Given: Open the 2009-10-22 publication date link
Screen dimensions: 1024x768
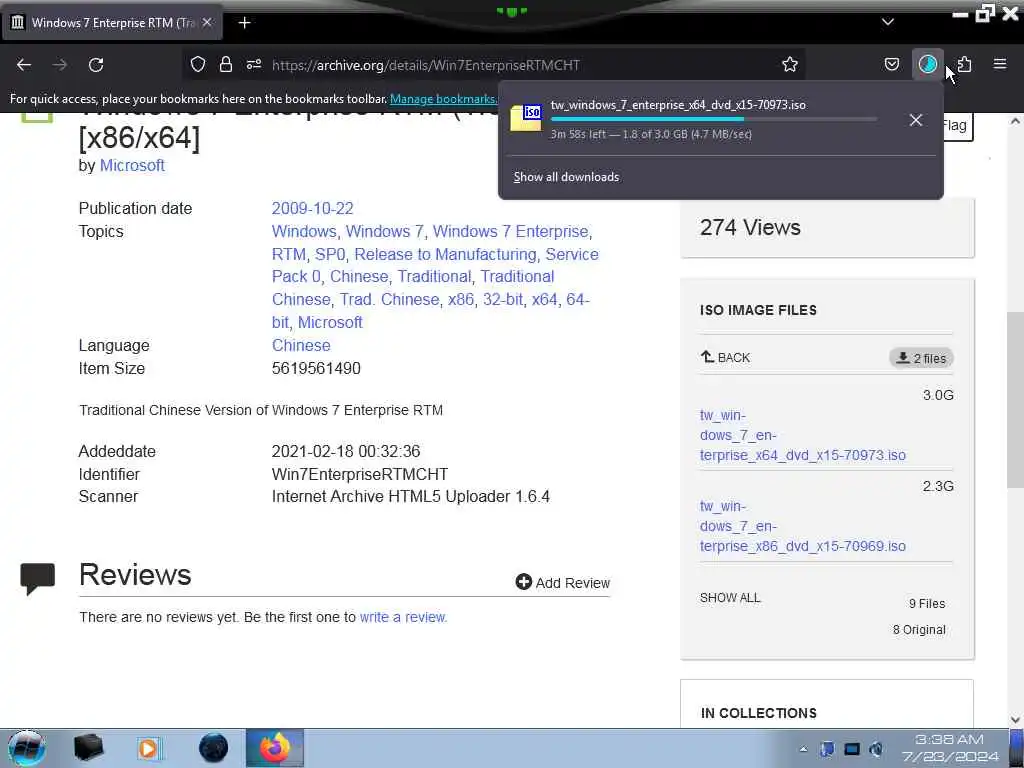Looking at the screenshot, I should point(312,208).
